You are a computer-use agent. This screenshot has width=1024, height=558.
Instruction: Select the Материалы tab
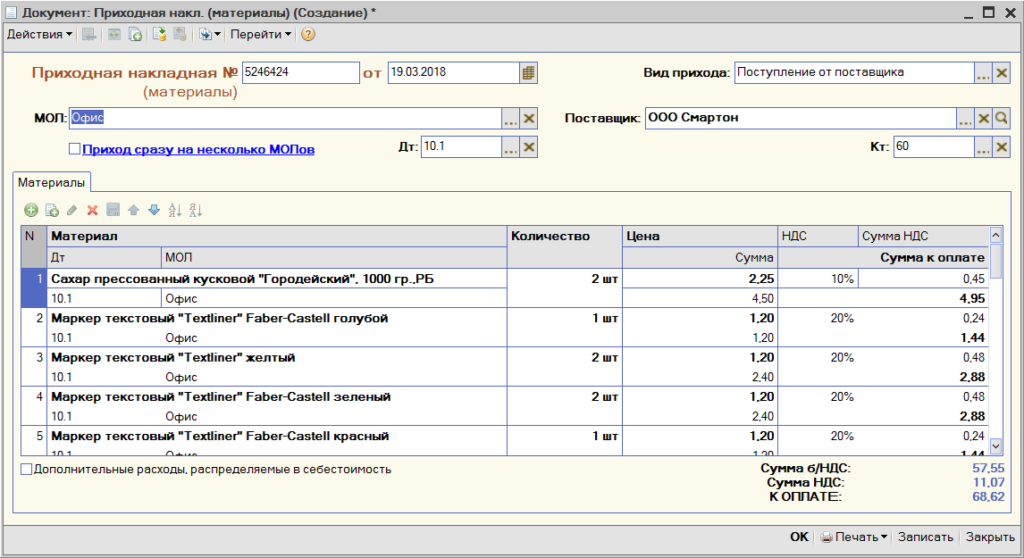coord(52,182)
